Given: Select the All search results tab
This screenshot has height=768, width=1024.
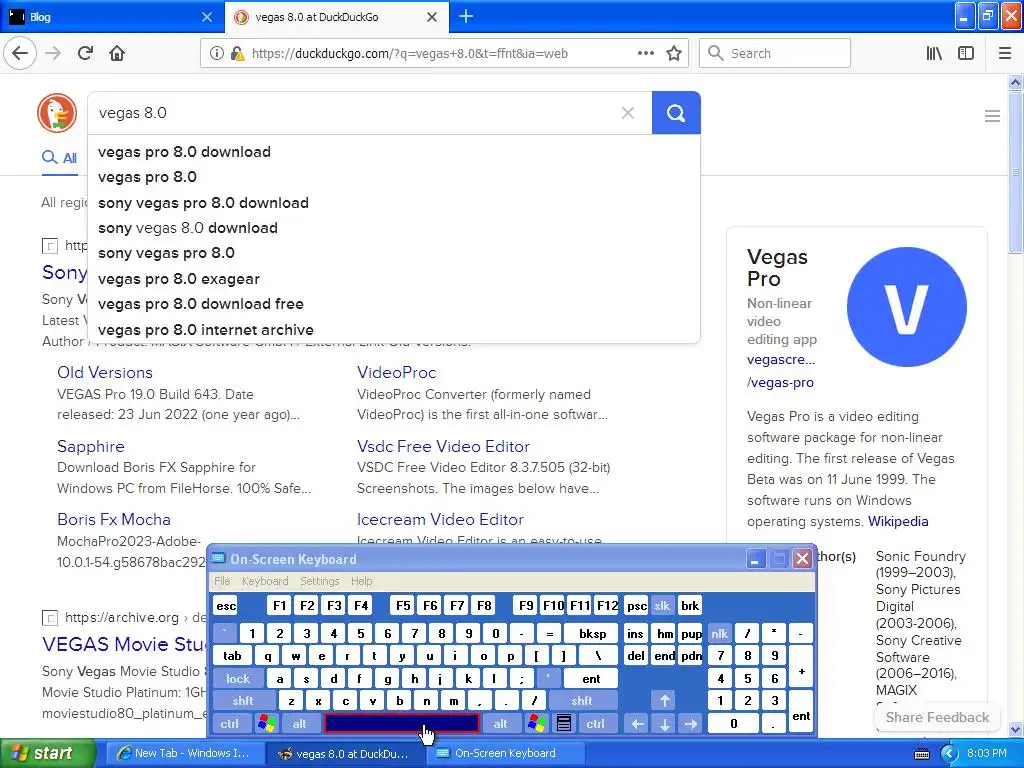Looking at the screenshot, I should 60,157.
